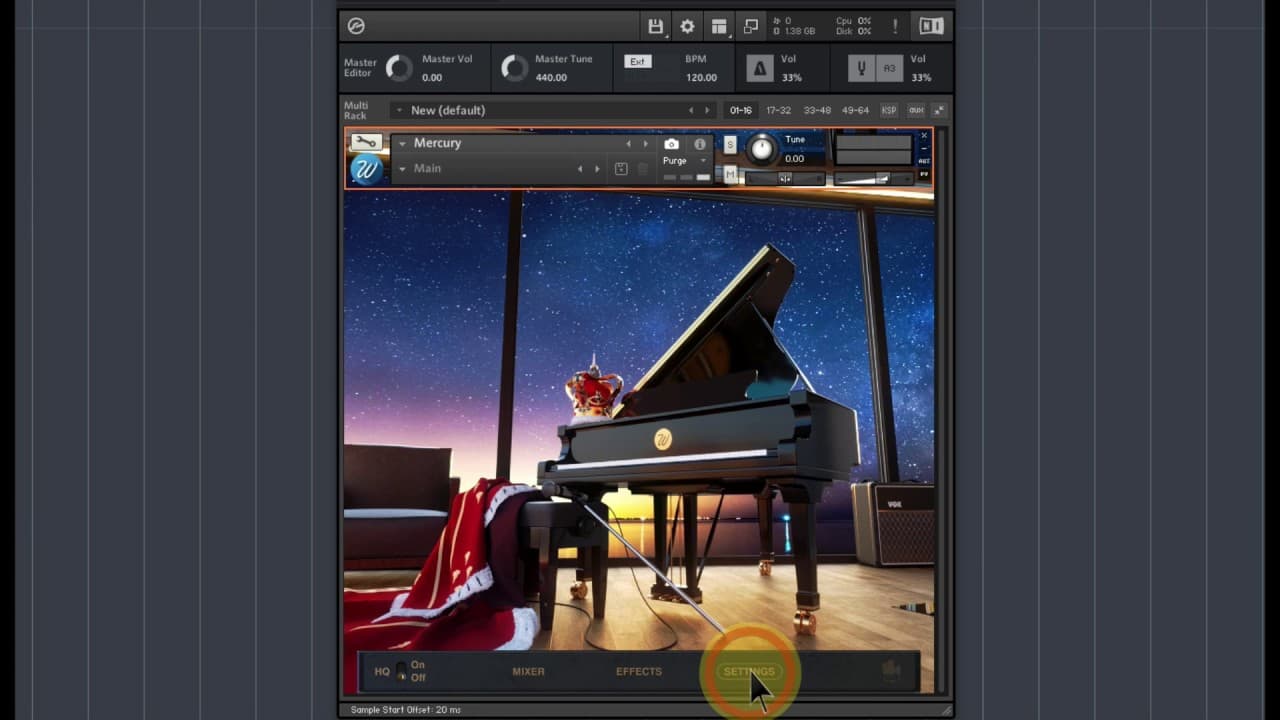The image size is (1280, 720).
Task: Save the snapshot icon
Action: tap(621, 169)
